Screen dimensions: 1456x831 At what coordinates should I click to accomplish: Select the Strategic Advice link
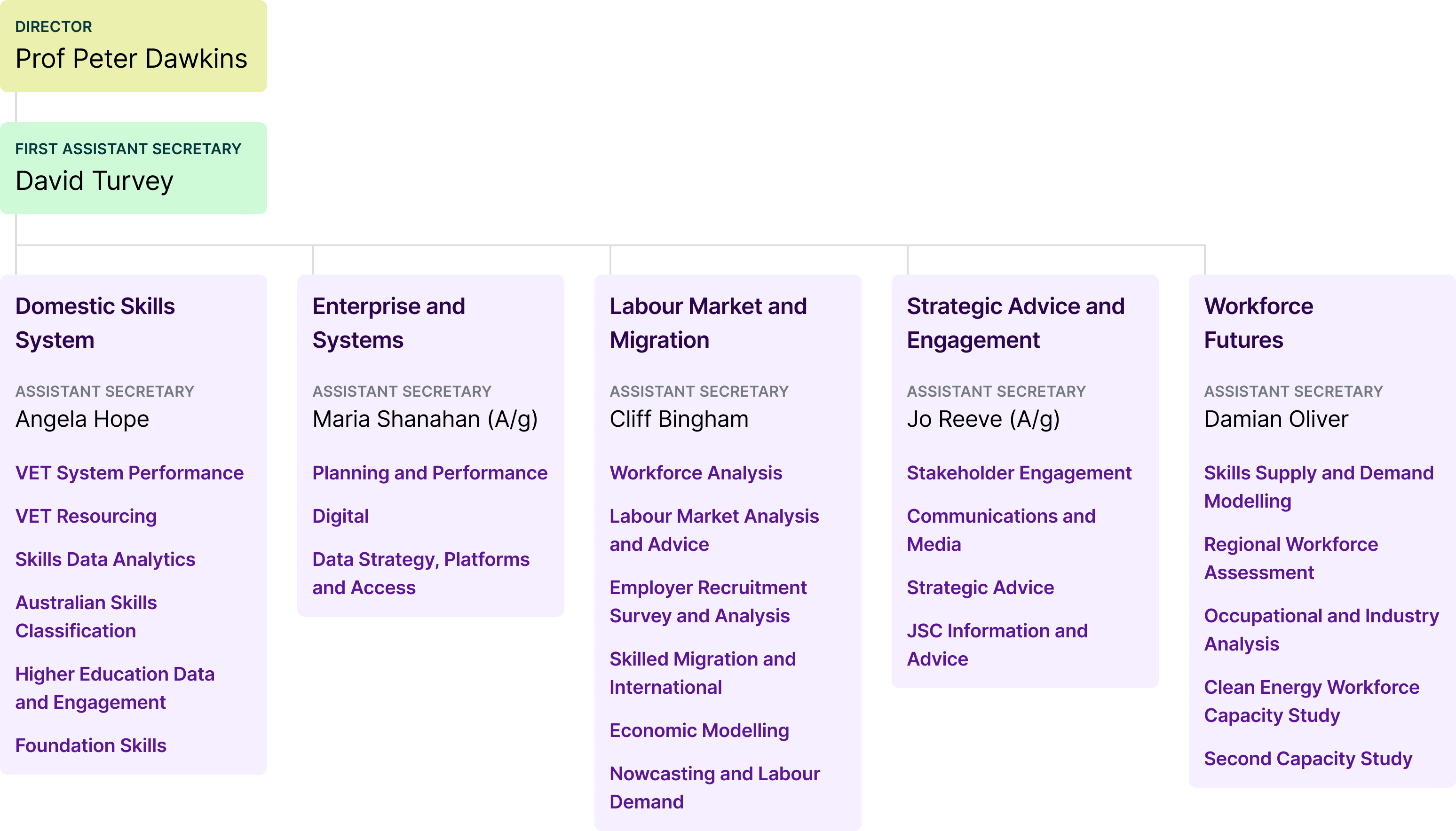980,588
